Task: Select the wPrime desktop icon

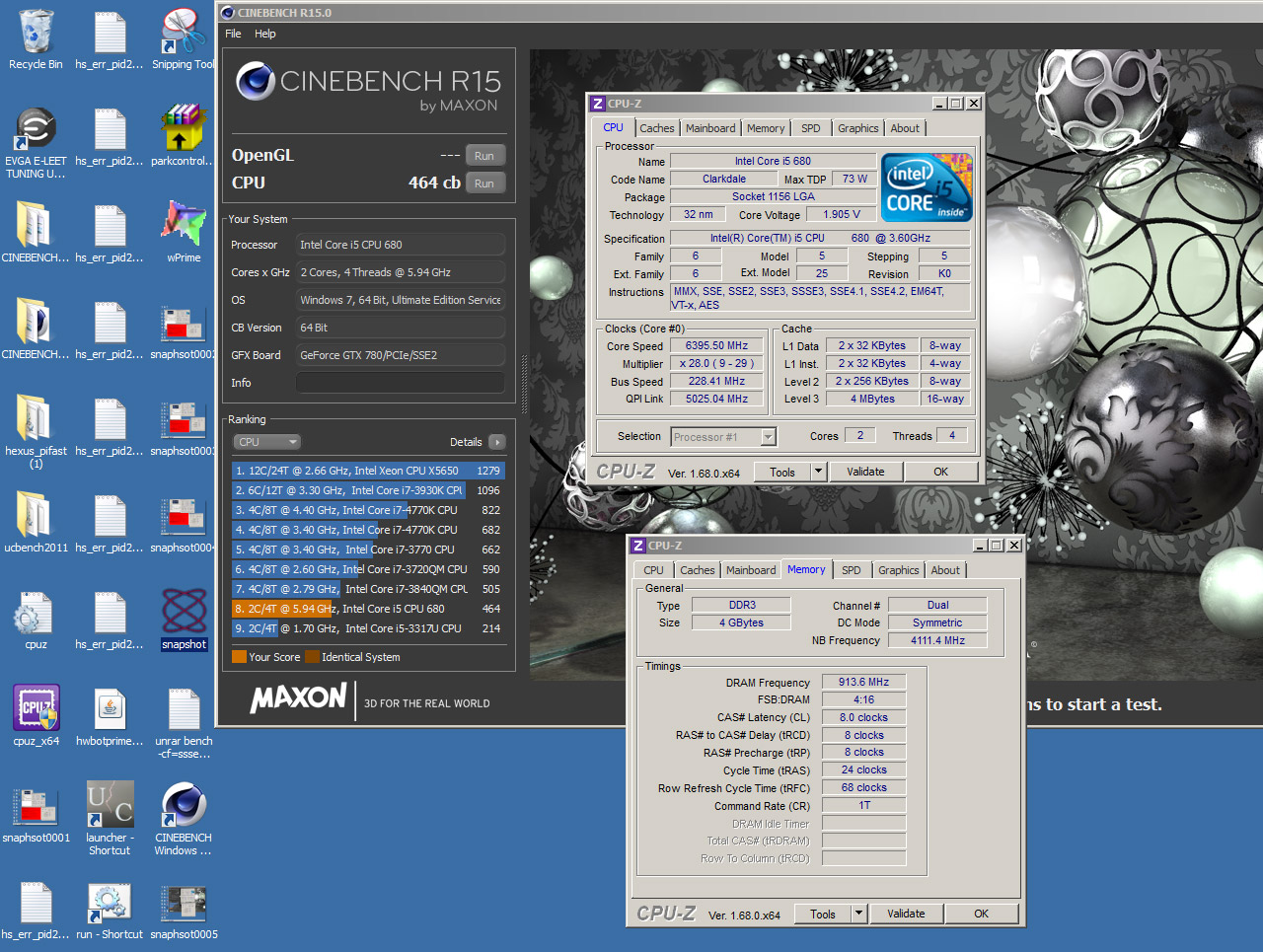Action: tap(184, 225)
